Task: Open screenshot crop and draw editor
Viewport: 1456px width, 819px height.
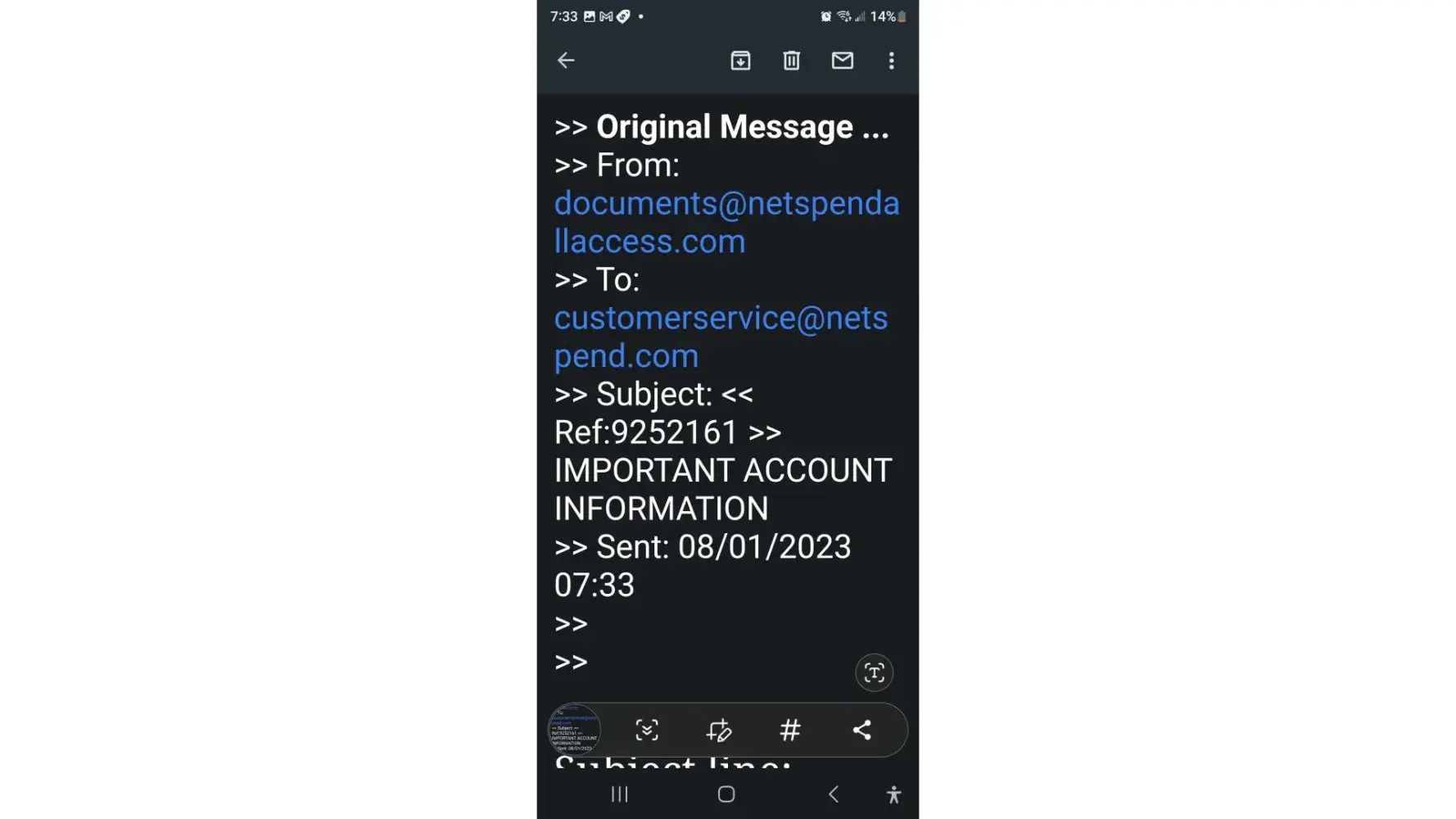Action: tap(719, 730)
